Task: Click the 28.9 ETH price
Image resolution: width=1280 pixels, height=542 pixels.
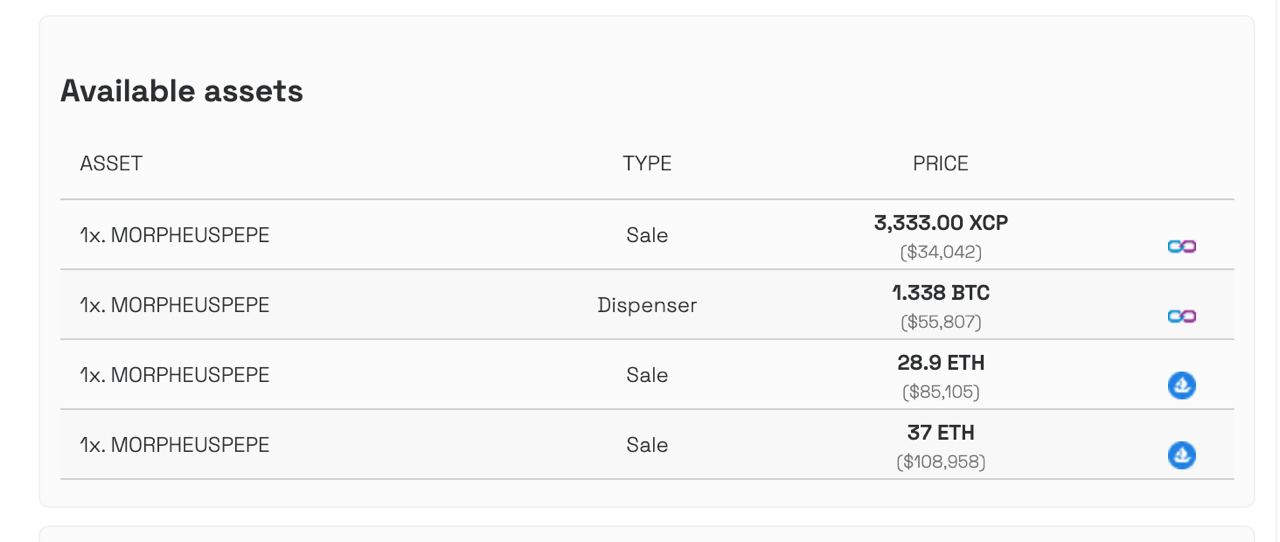Action: 941,363
